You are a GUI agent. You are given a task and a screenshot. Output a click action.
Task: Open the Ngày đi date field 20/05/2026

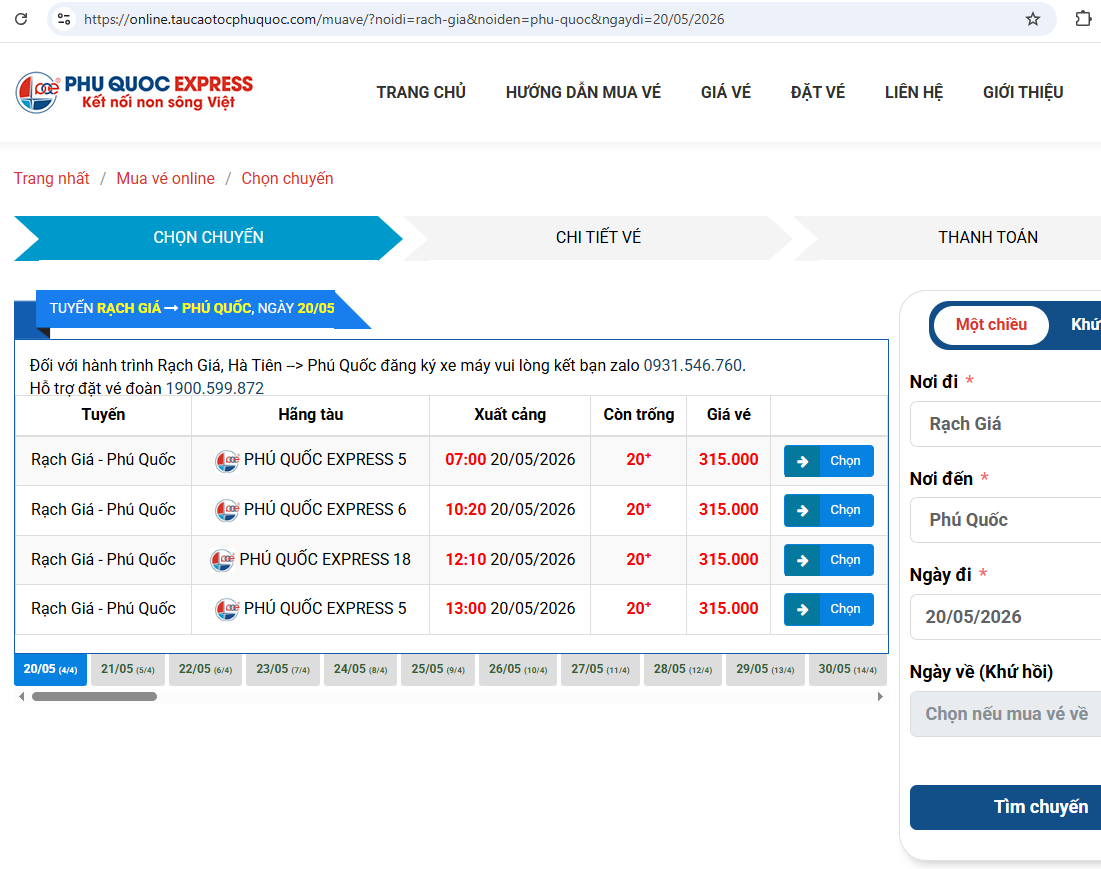[x=1006, y=617]
